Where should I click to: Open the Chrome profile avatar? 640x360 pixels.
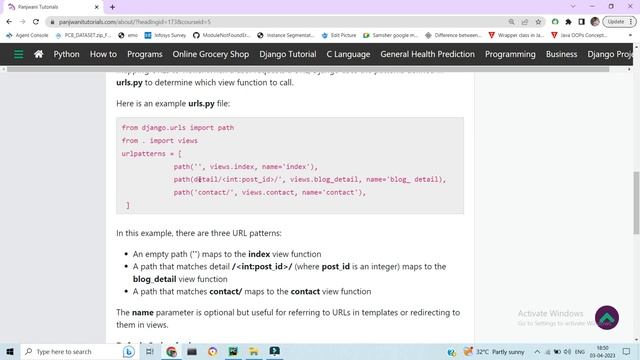595,22
